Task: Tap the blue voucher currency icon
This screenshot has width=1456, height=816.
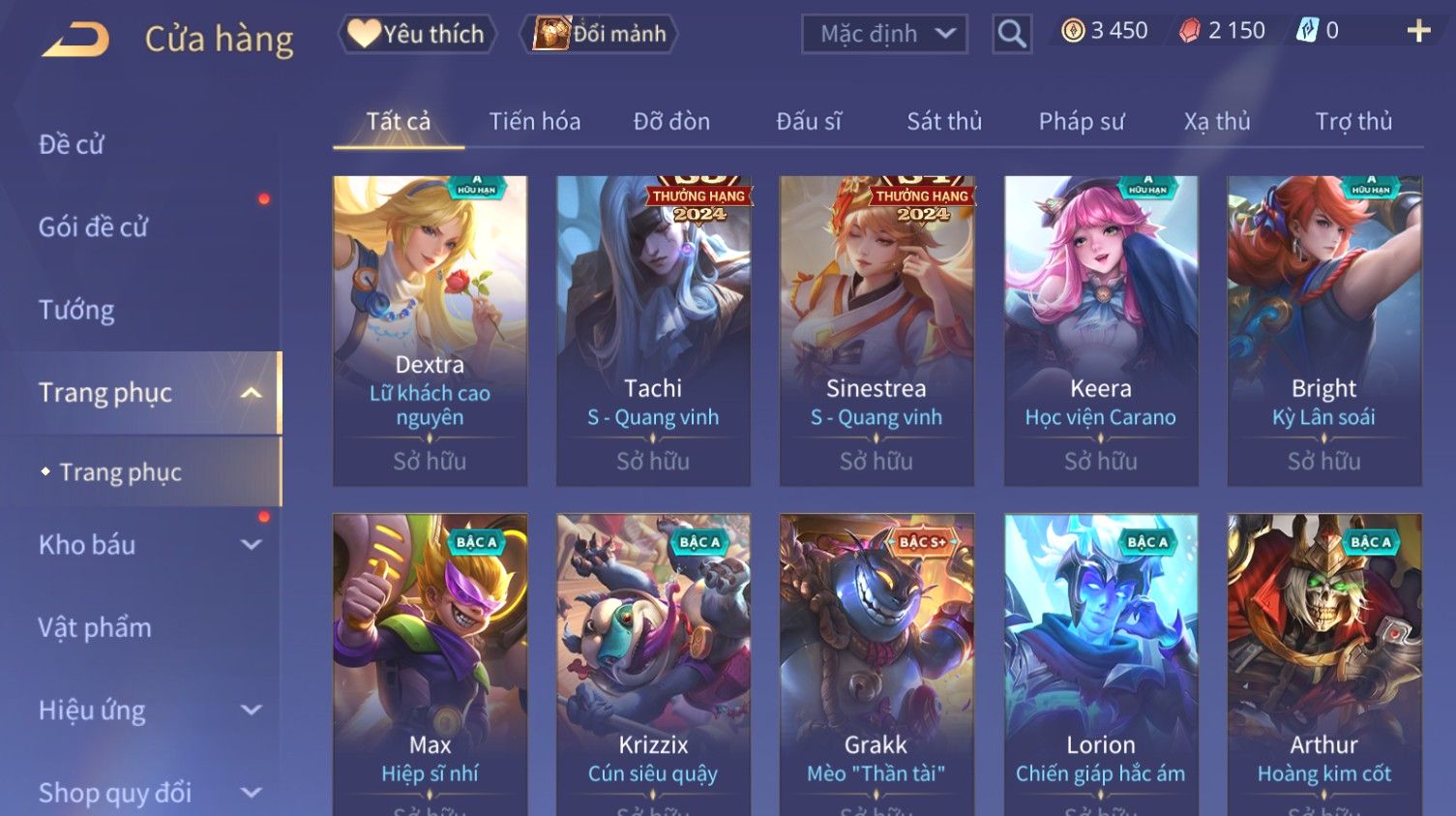Action: (x=1307, y=31)
